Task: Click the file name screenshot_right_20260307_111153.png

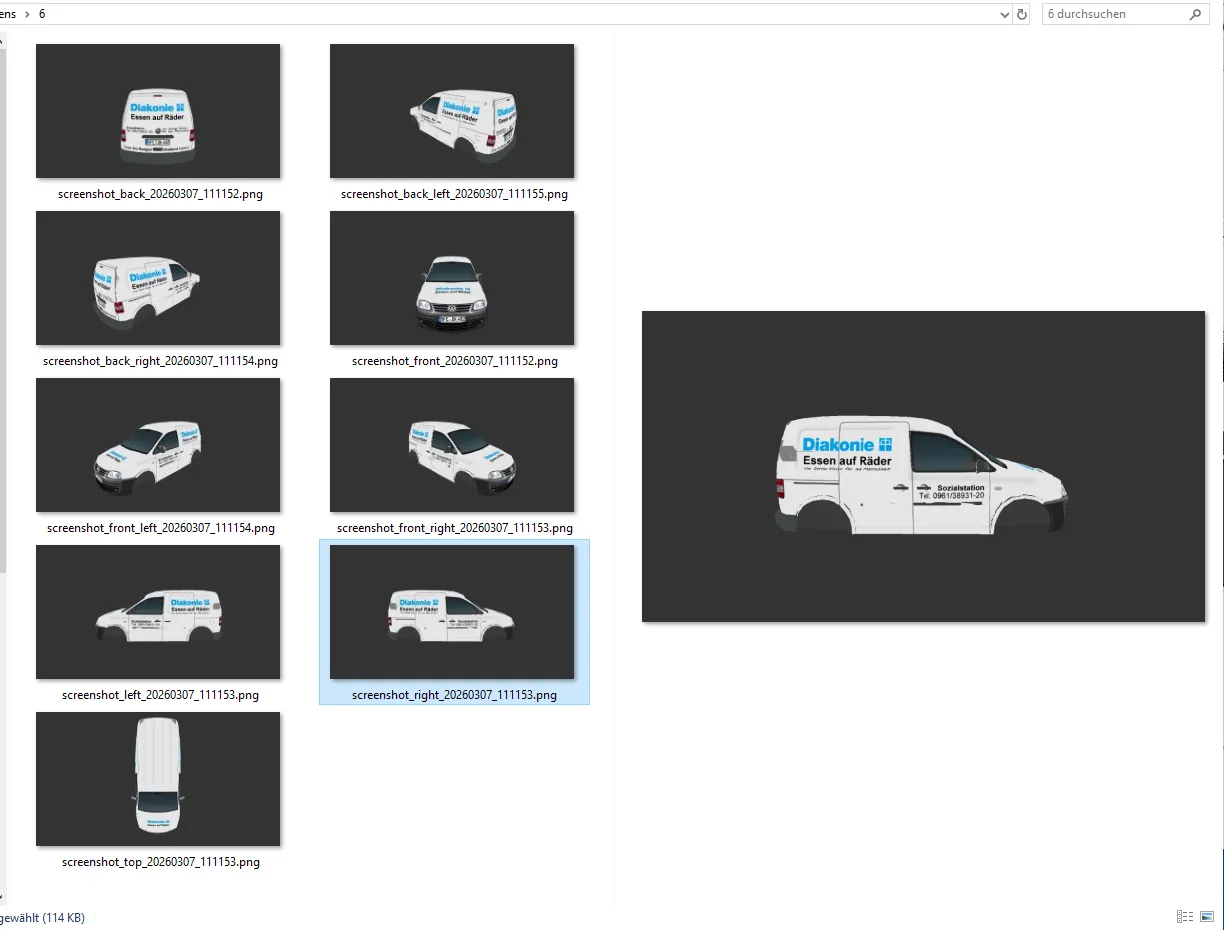Action: click(x=454, y=695)
